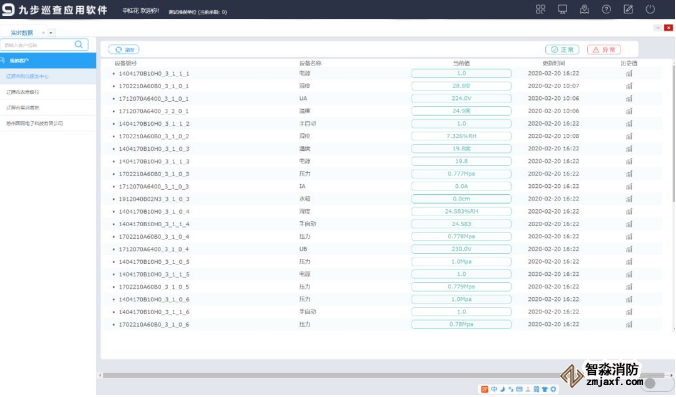Screen dimensions: 676x397
Task: Open the tab list dropdown arrow
Action: 51,33
